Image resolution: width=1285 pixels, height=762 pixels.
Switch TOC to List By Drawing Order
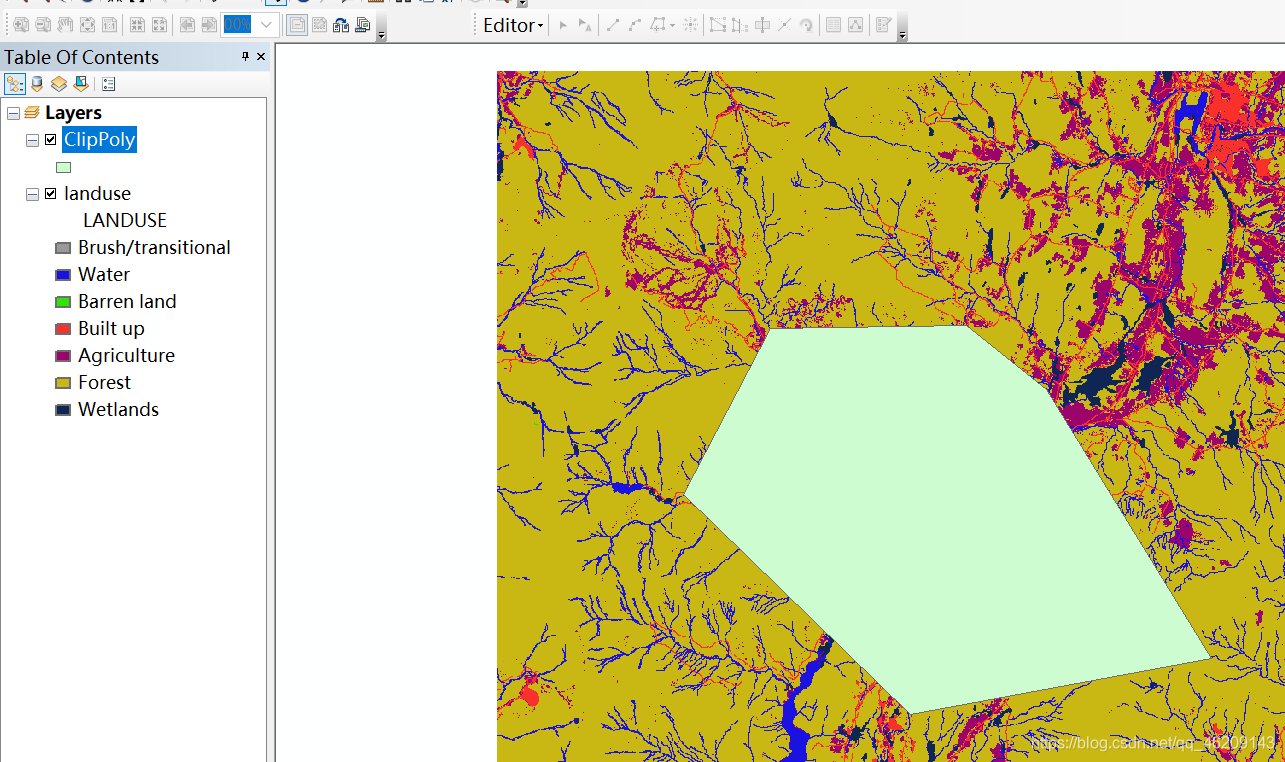pos(15,84)
